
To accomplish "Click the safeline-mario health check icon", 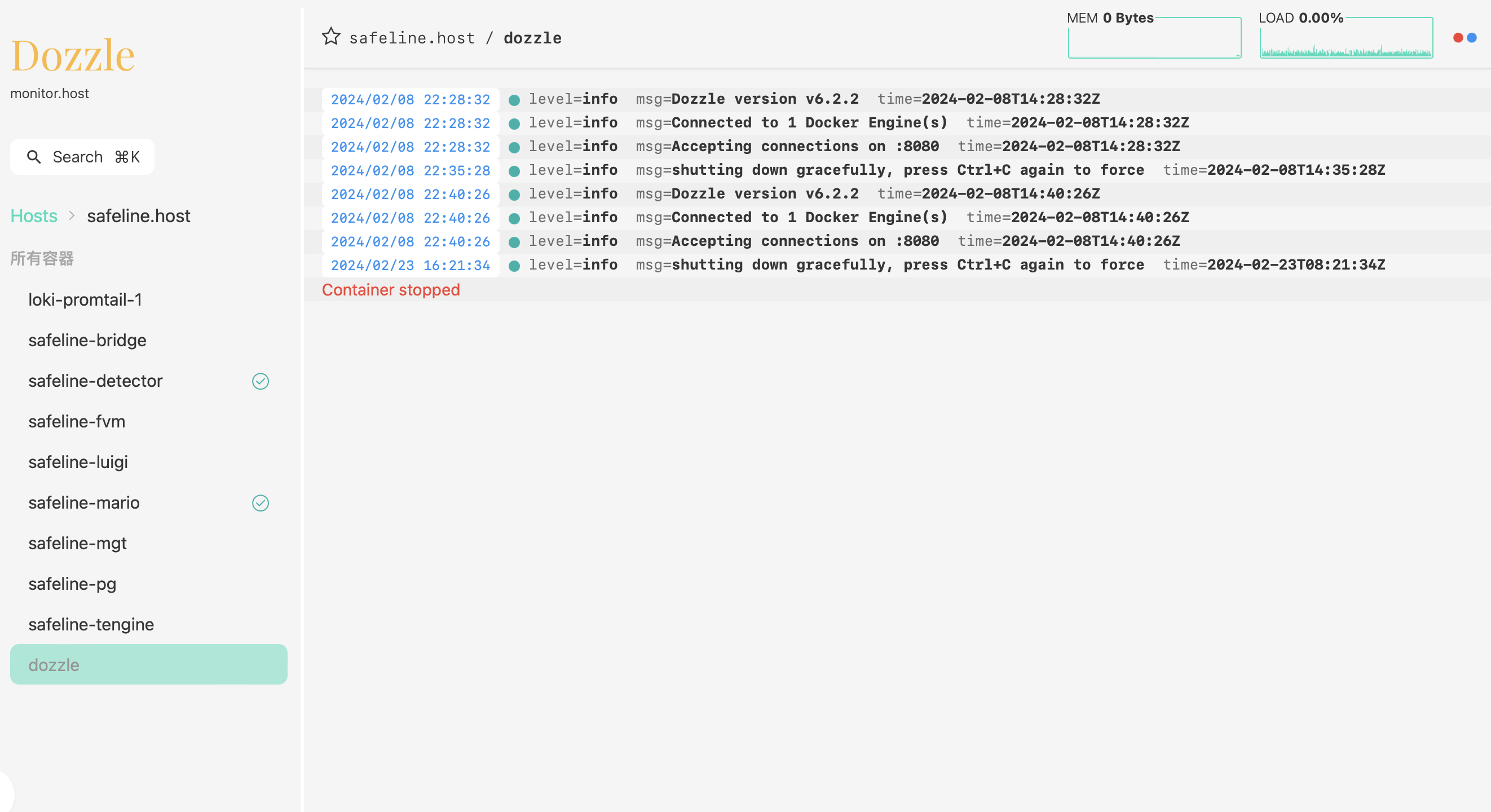I will (x=261, y=502).
